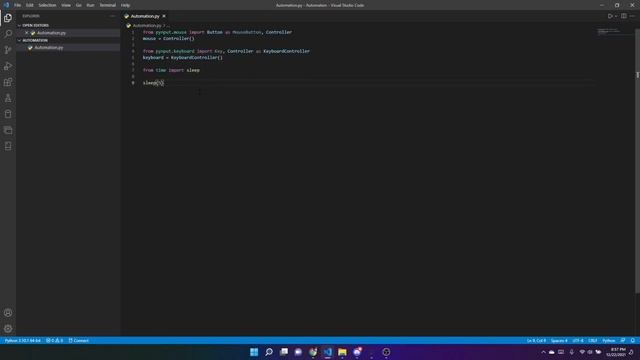The height and width of the screenshot is (360, 640).
Task: Open the Help menu
Action: [x=125, y=5]
